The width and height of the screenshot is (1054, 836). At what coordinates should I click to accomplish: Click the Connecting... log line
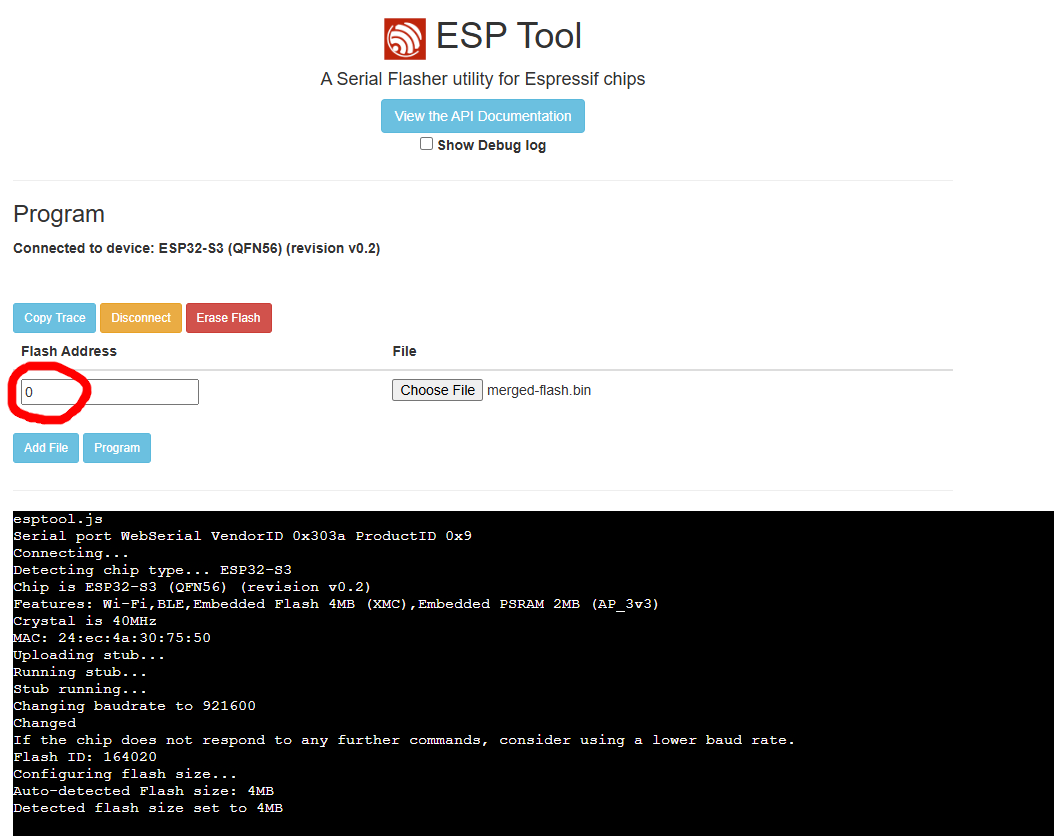[71, 553]
